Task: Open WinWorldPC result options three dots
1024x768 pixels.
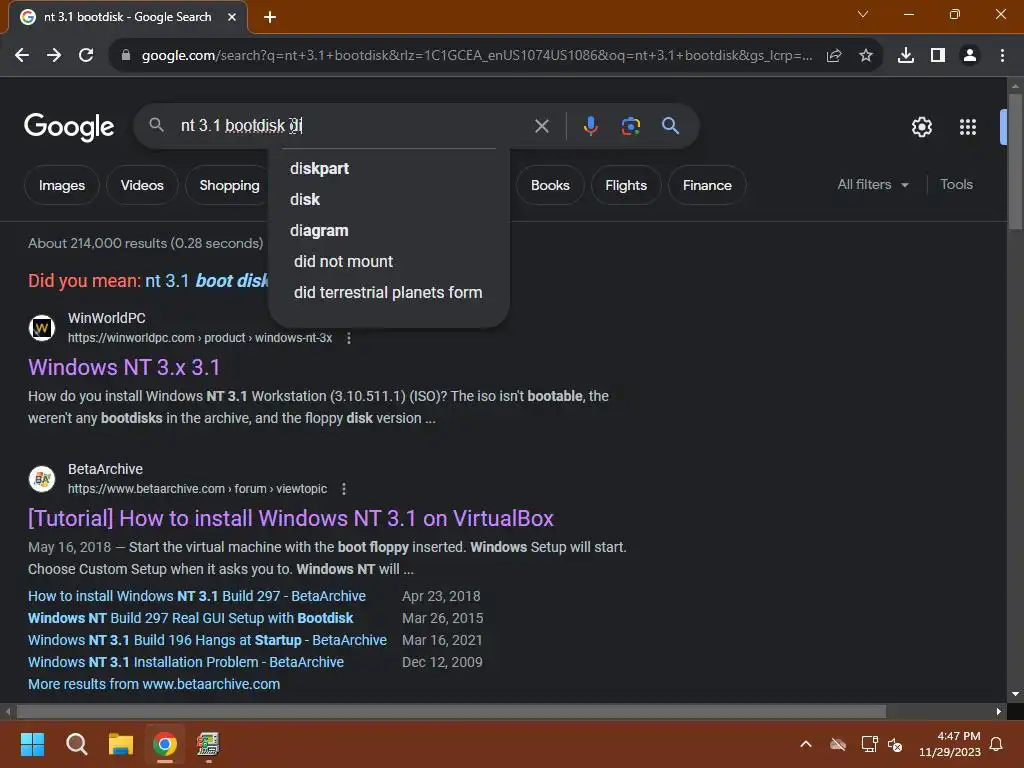Action: click(x=349, y=338)
